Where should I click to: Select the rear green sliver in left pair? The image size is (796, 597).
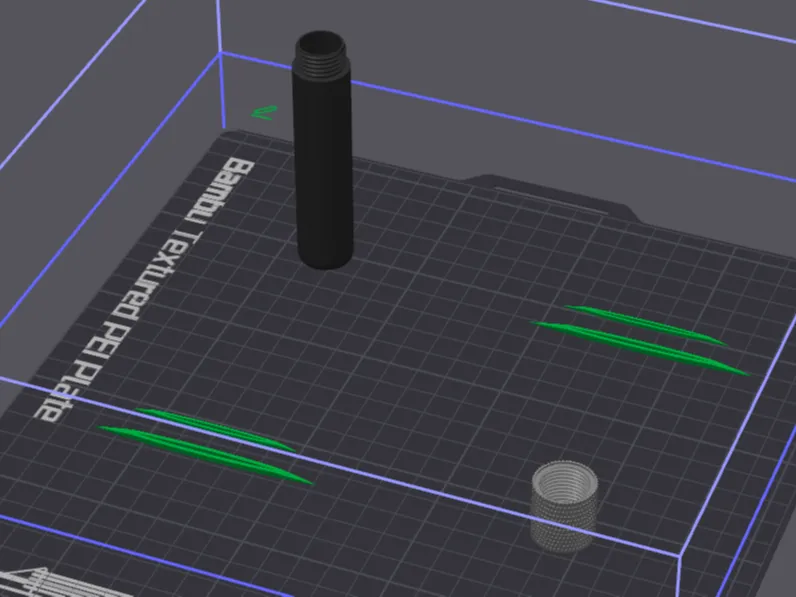click(216, 429)
